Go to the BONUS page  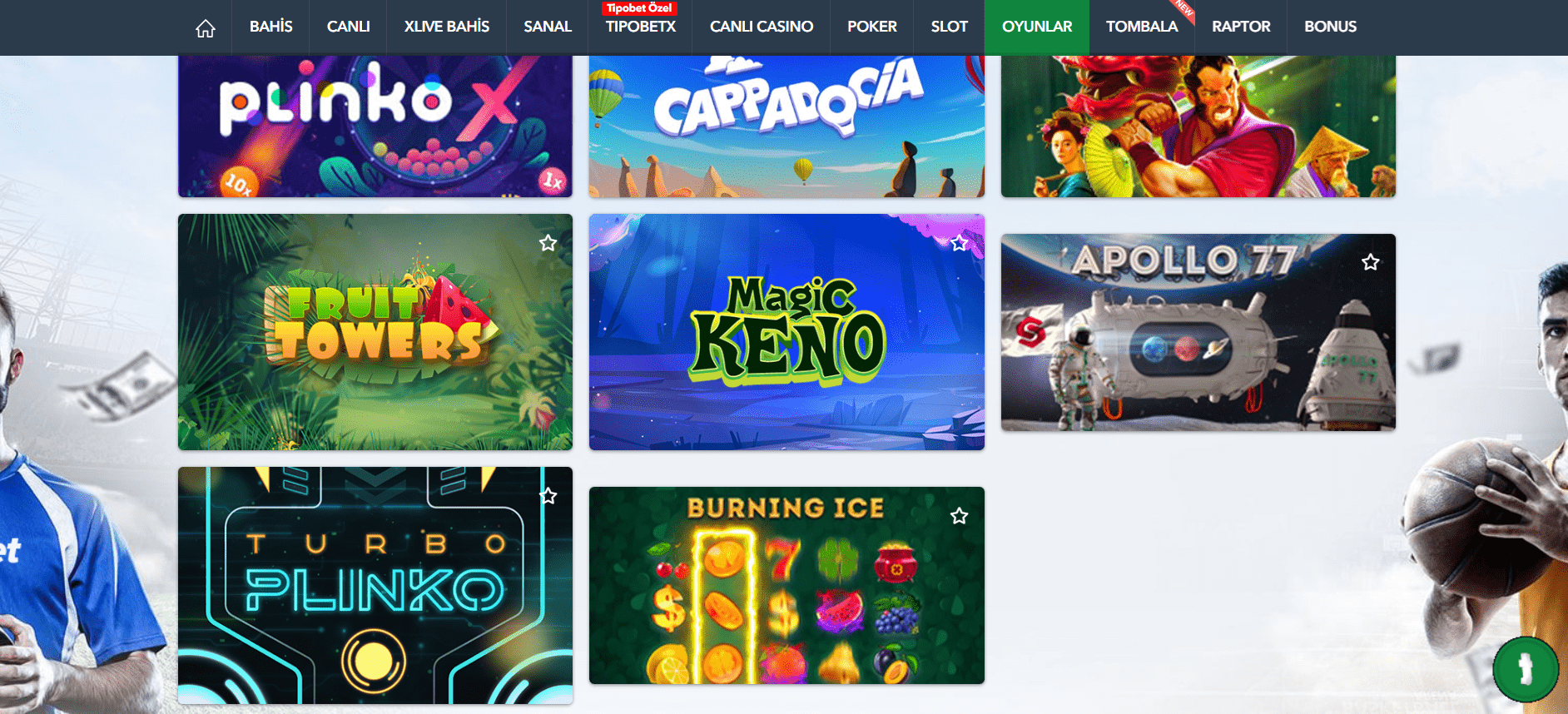1330,27
